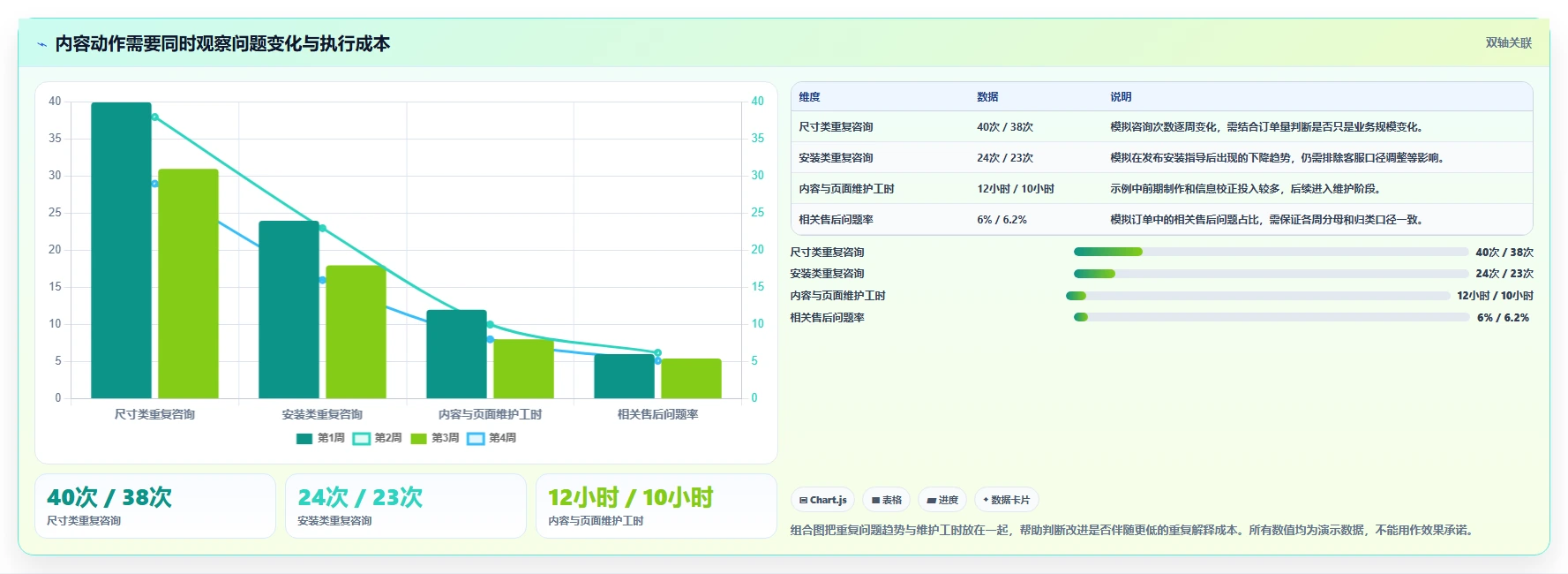Click the green 第3周 bar for 尺寸类重复咨询
1568x574 pixels.
pyautogui.click(x=188, y=283)
